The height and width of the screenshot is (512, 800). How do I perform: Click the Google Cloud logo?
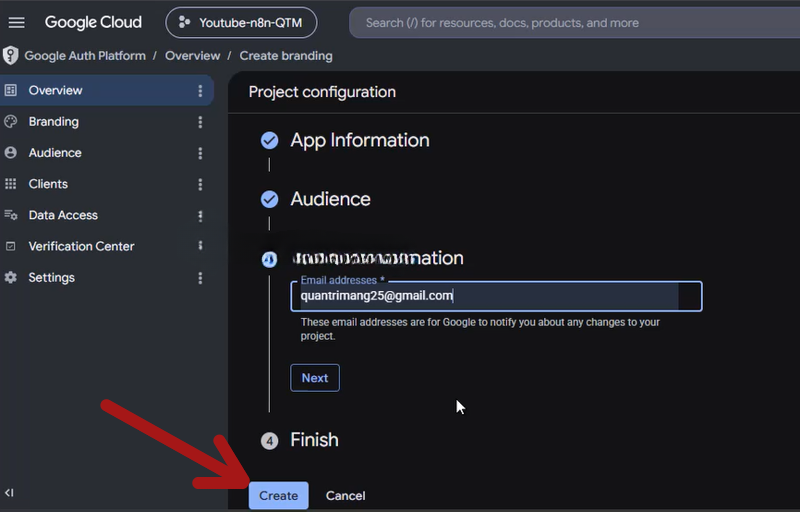click(x=93, y=22)
